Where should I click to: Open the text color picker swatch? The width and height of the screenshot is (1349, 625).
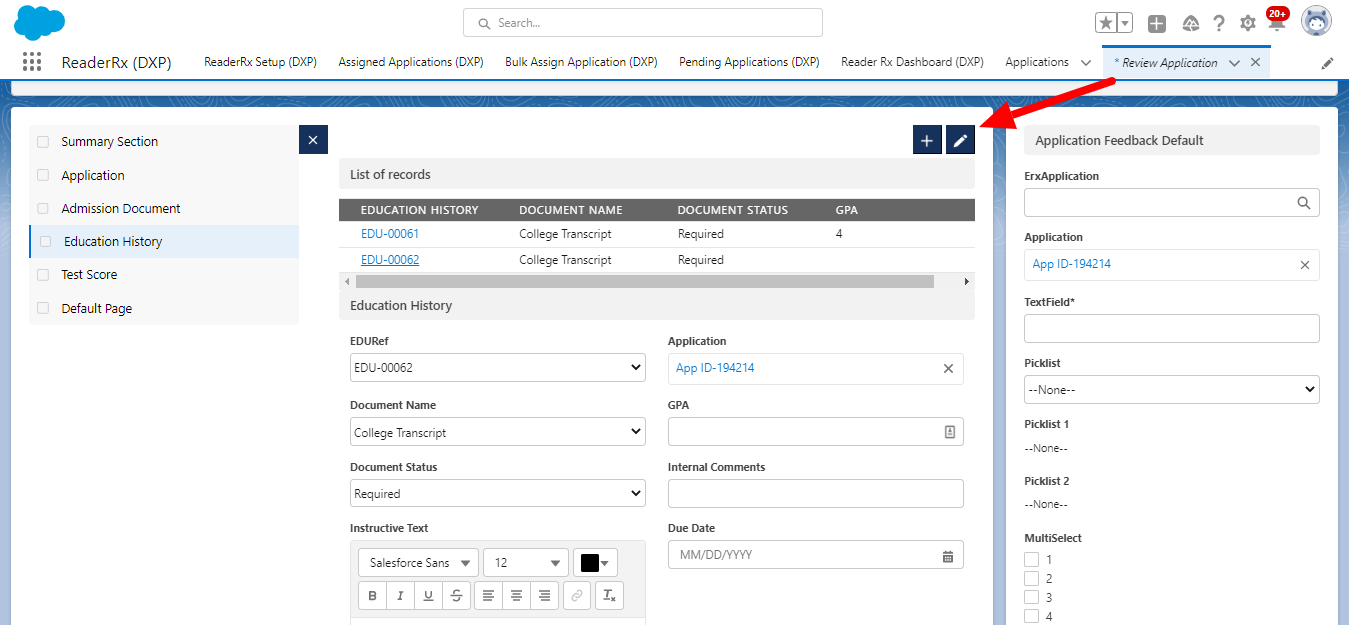pyautogui.click(x=595, y=563)
